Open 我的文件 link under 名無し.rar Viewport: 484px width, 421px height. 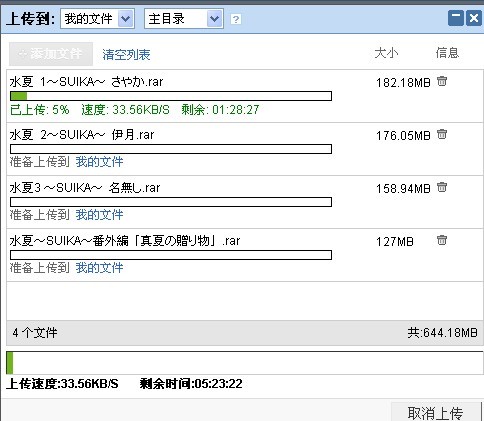99,215
